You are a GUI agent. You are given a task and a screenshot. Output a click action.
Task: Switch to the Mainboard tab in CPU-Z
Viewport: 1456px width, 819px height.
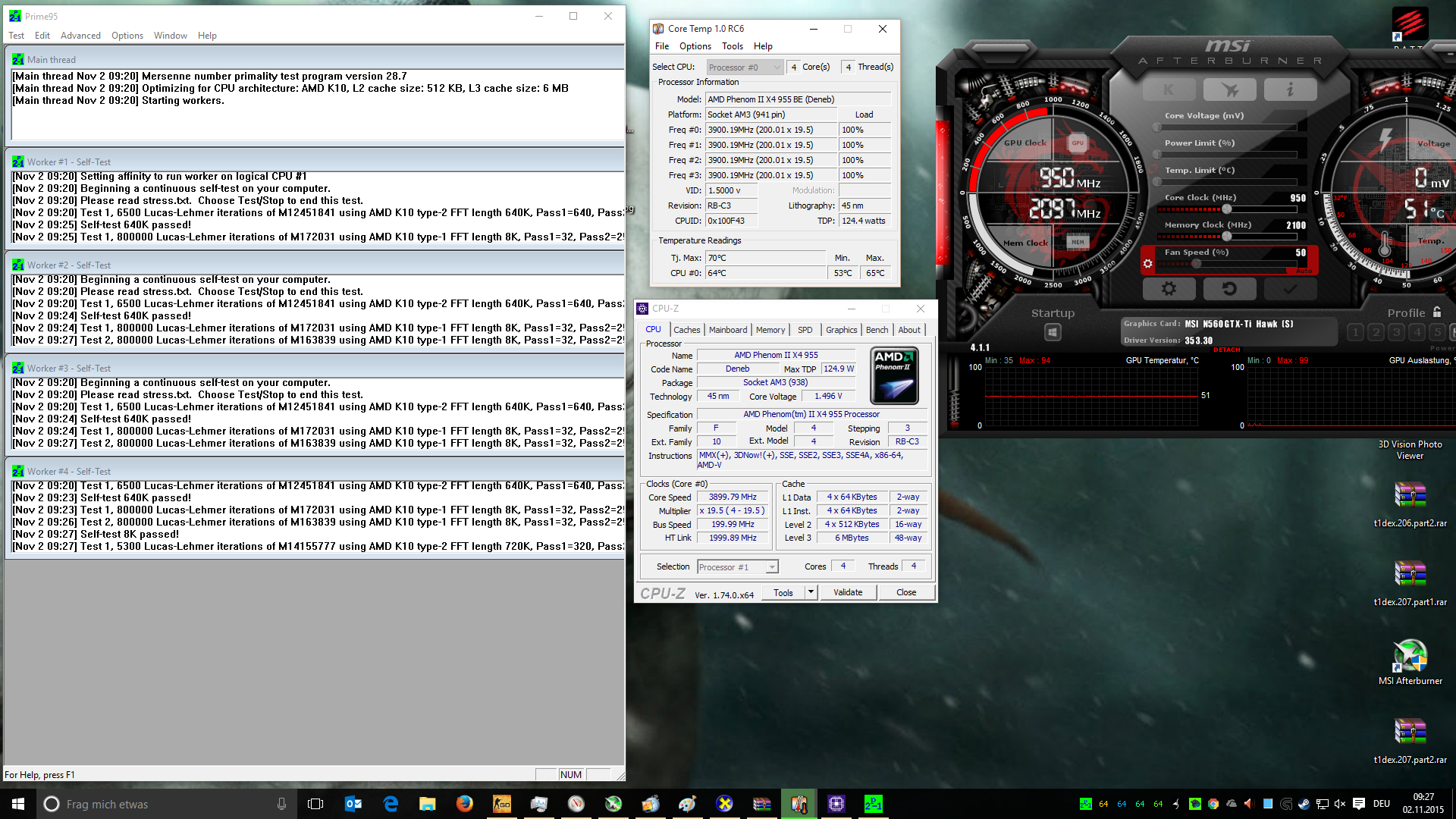(x=728, y=330)
